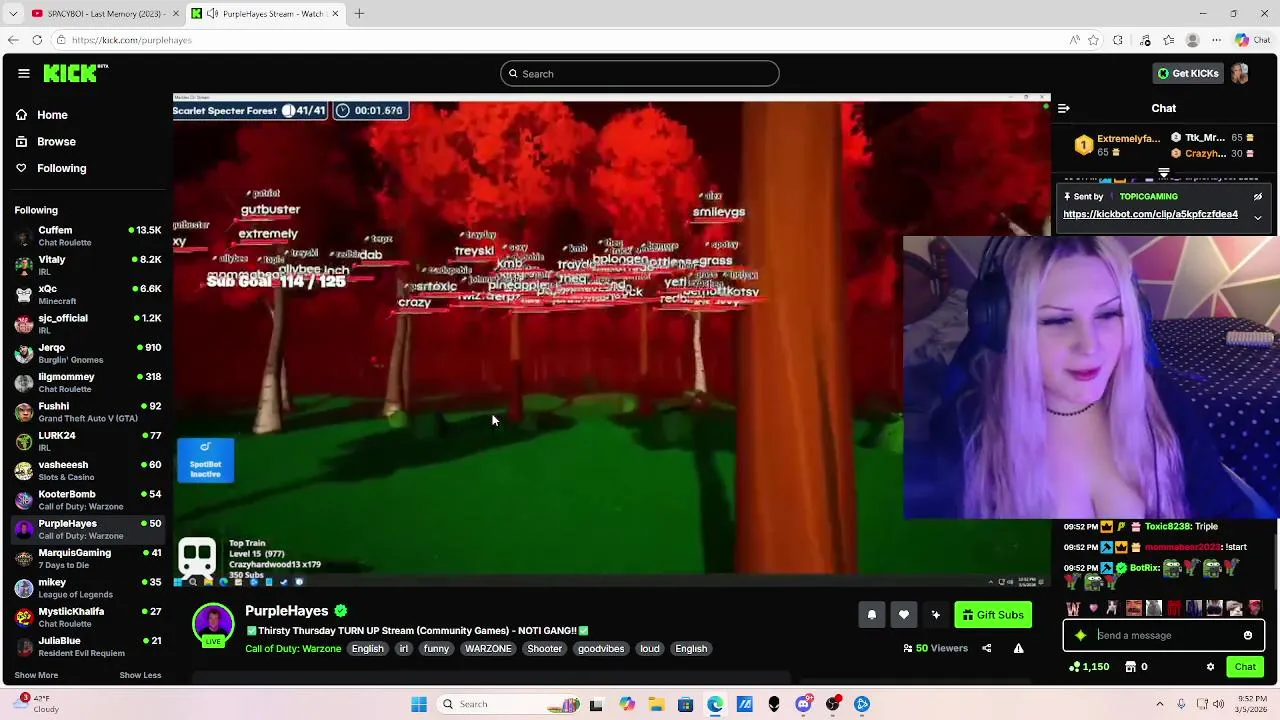
Task: Open Fushhi channel
Action: (88, 411)
